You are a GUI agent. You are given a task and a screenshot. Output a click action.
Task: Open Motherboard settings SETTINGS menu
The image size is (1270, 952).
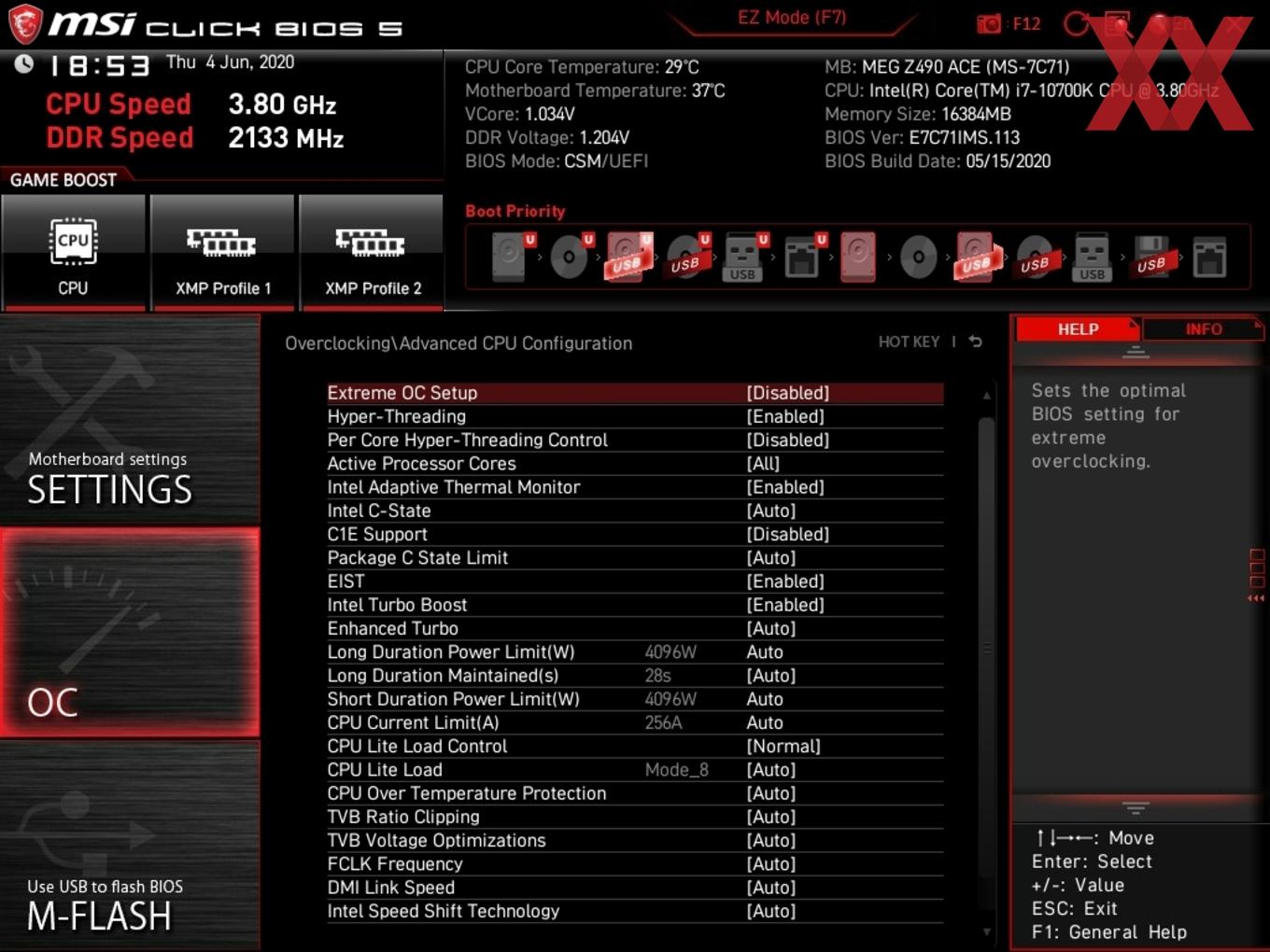click(x=130, y=420)
